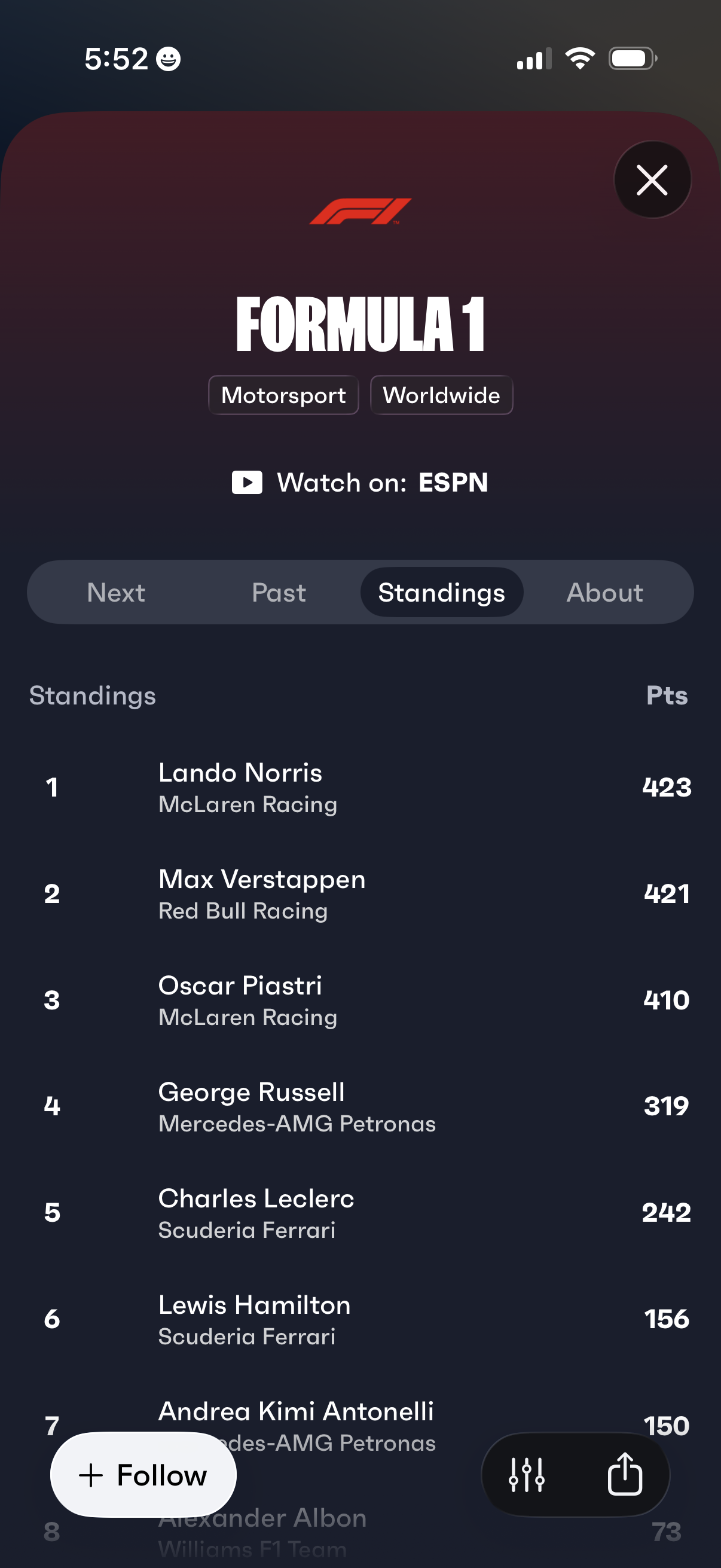This screenshot has width=721, height=1568.
Task: Tap the Formula 1 logo
Action: [360, 211]
